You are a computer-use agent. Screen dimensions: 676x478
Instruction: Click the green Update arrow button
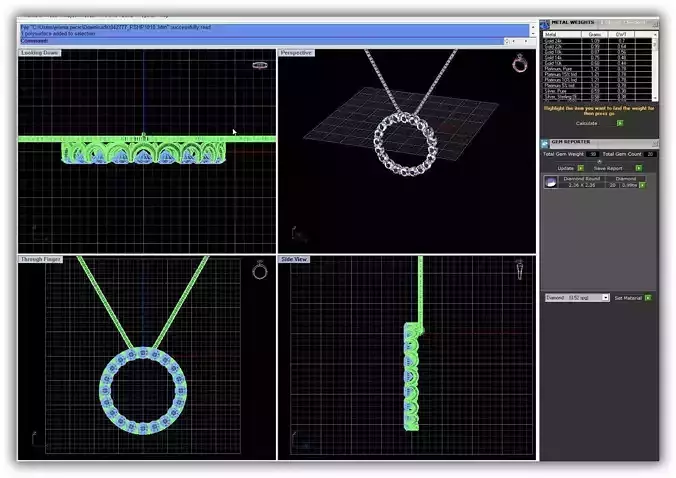coord(581,168)
